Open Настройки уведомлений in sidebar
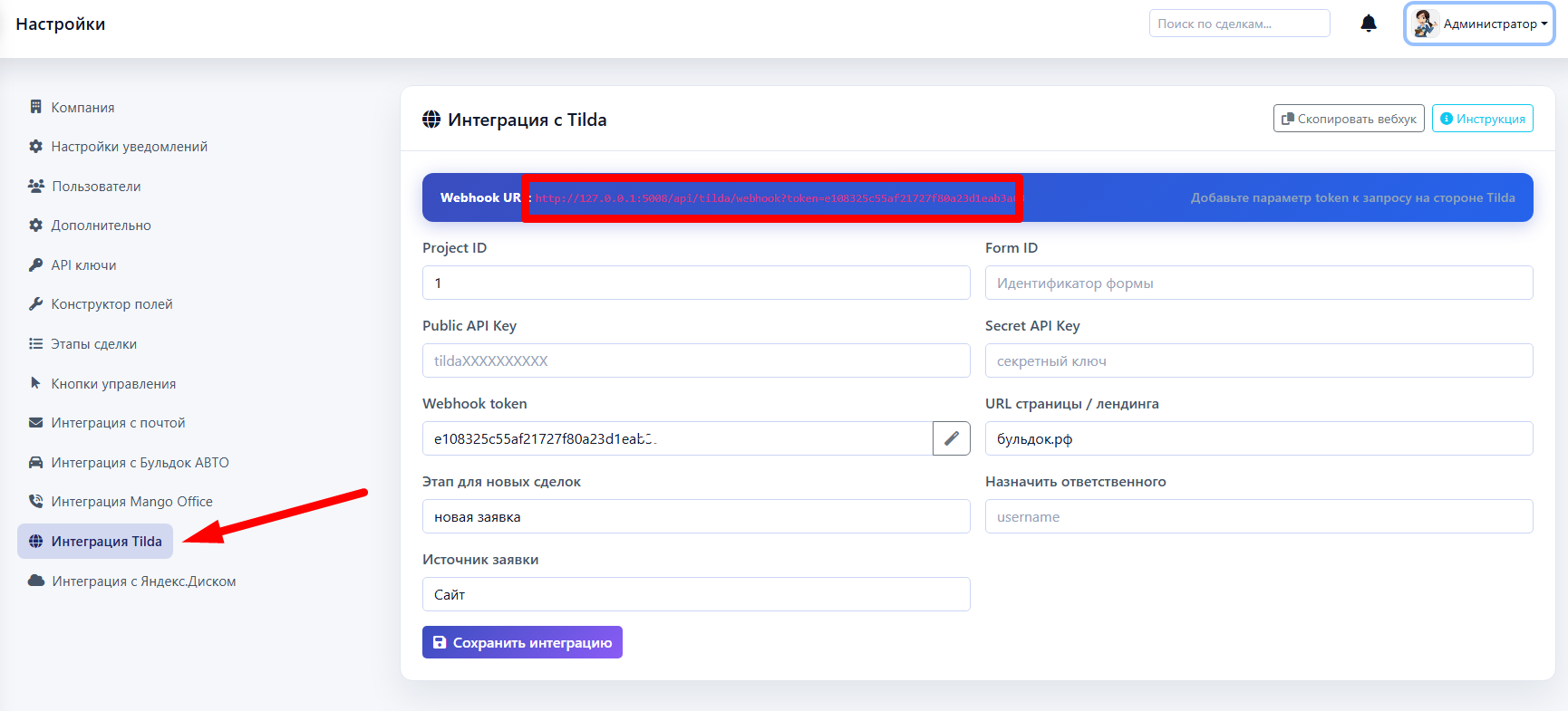The width and height of the screenshot is (1568, 711). pos(129,147)
